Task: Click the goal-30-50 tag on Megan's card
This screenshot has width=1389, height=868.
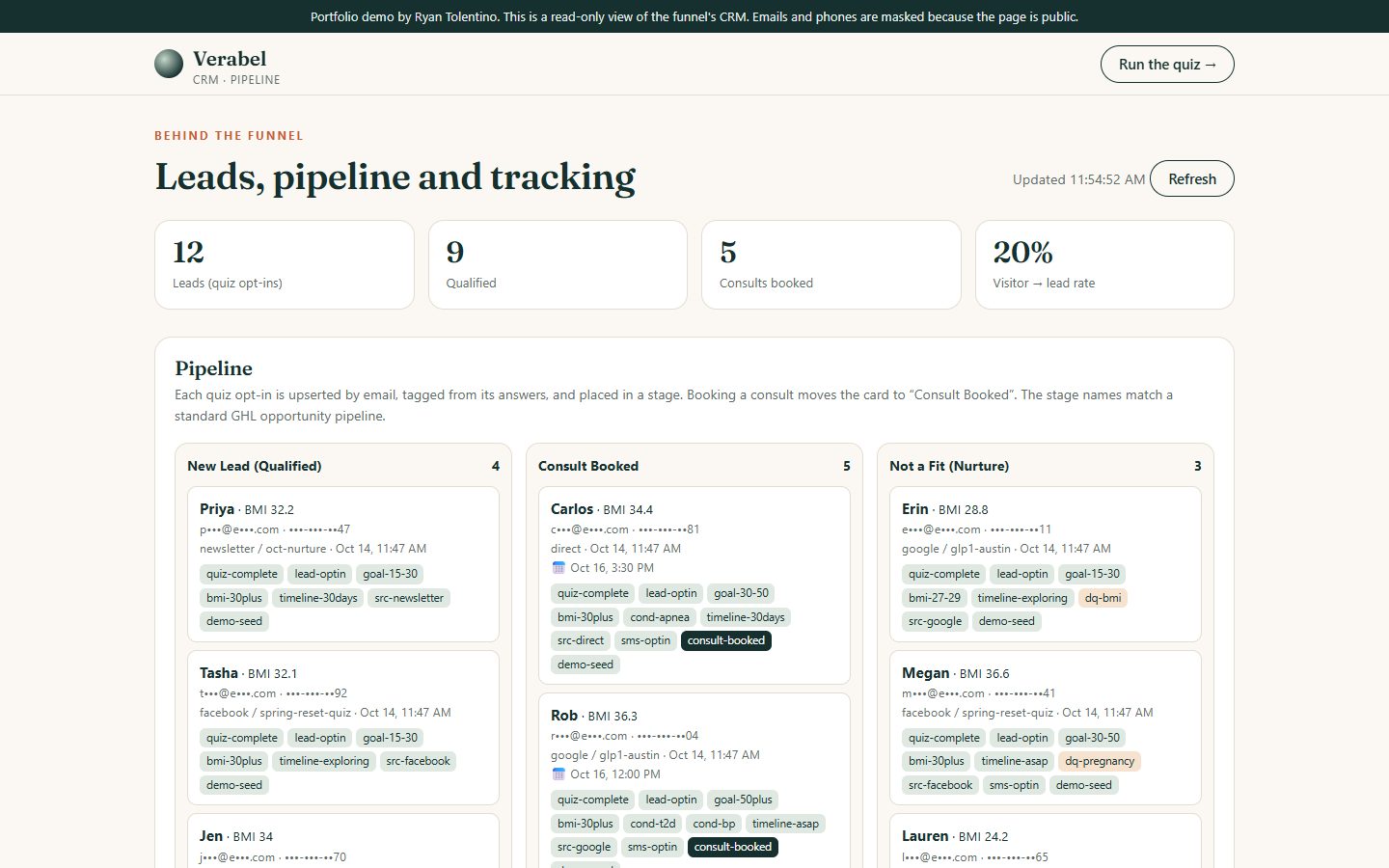Action: click(1093, 738)
